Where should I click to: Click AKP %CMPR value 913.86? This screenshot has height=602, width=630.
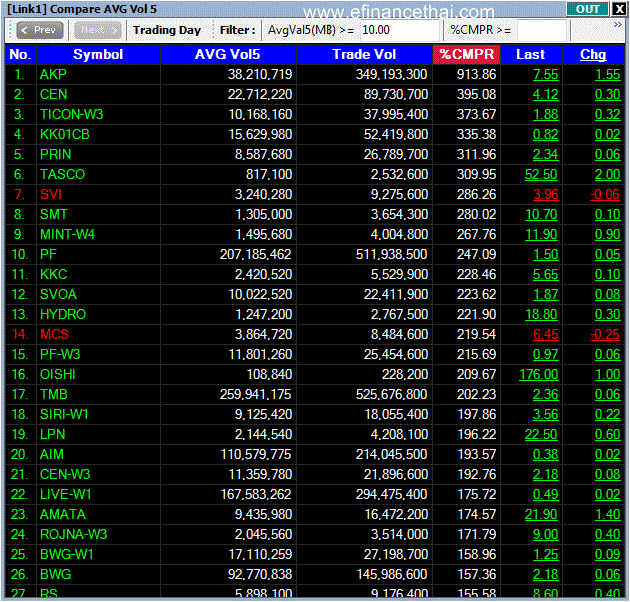click(x=477, y=74)
